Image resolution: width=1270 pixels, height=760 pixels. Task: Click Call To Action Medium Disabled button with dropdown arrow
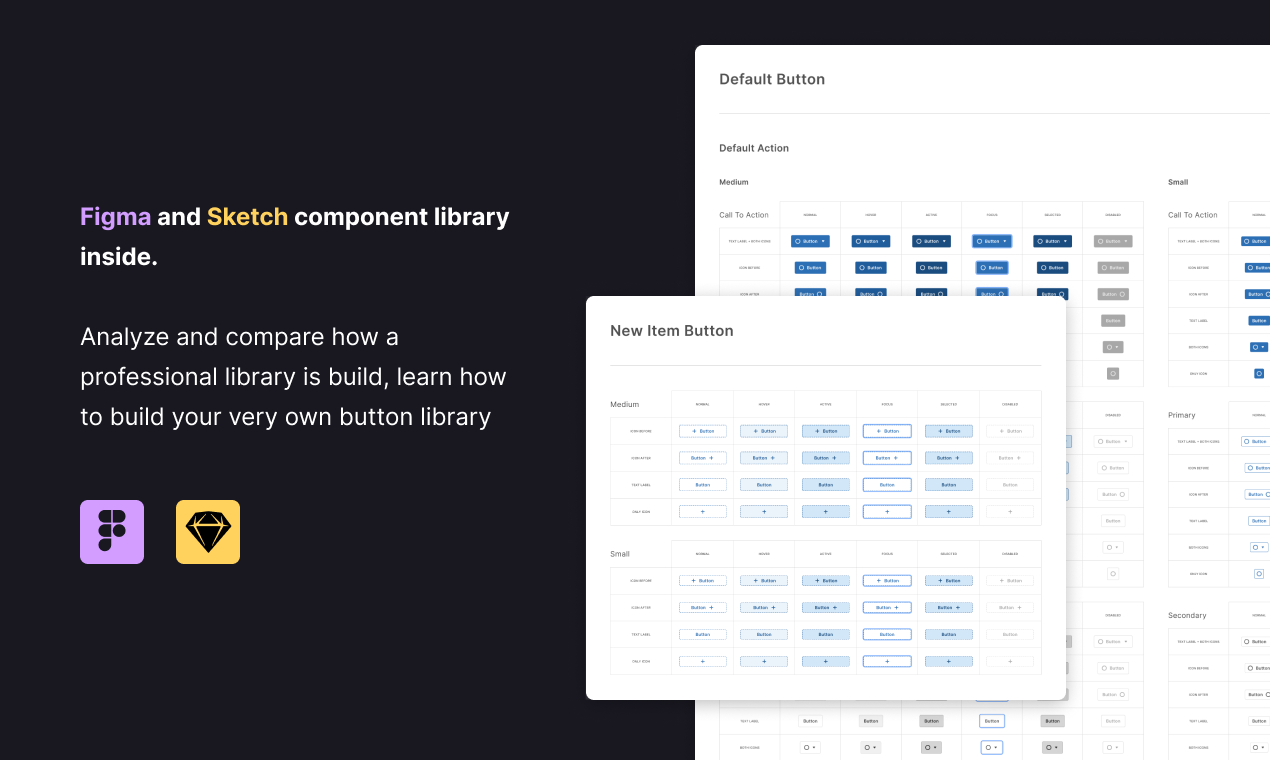(1113, 241)
